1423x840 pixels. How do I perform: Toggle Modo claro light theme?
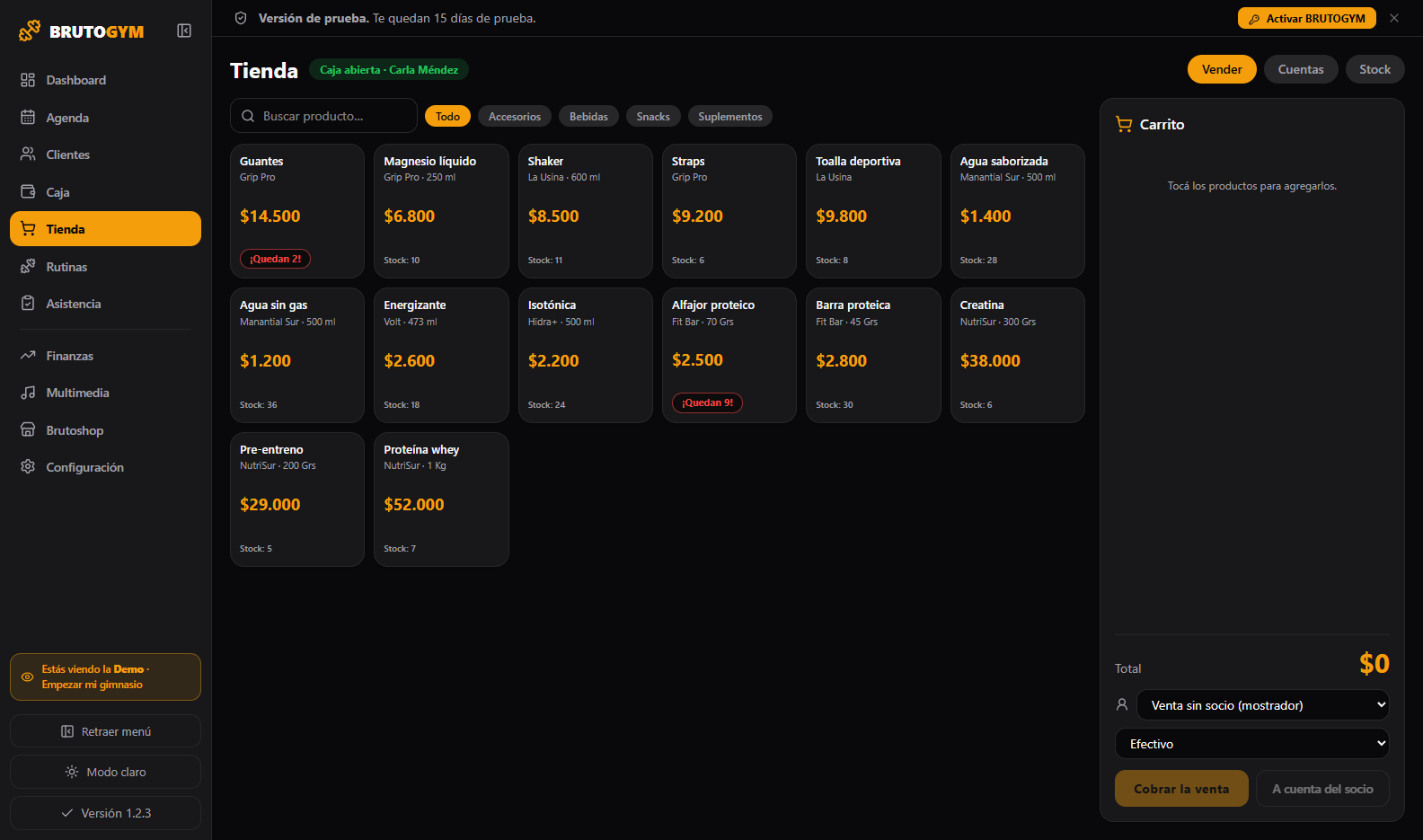point(105,772)
